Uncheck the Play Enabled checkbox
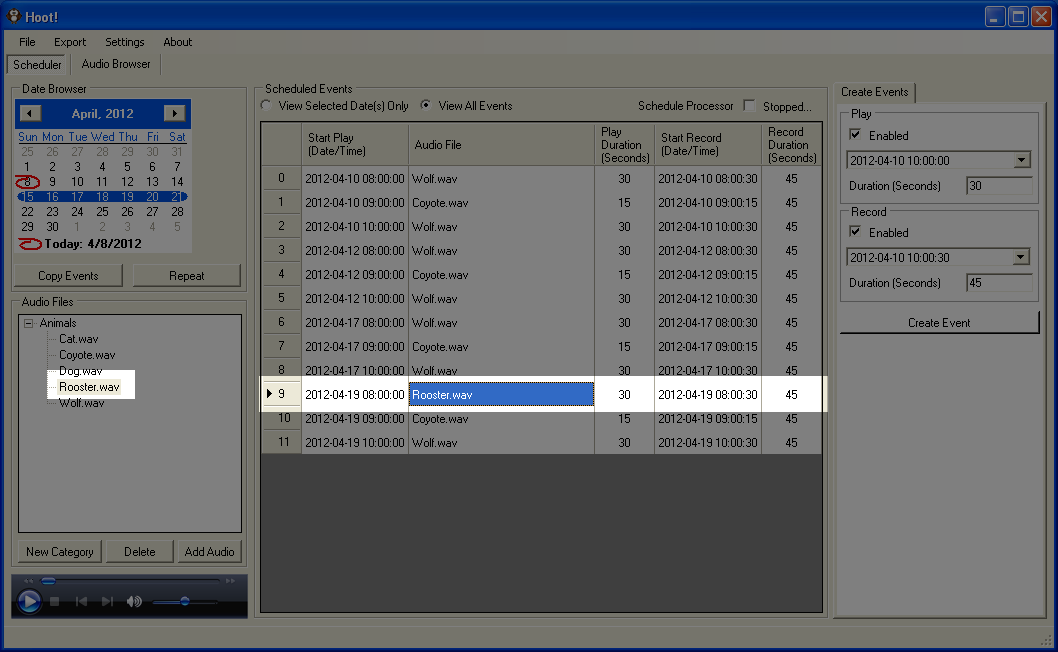The height and width of the screenshot is (652, 1058). (x=855, y=135)
